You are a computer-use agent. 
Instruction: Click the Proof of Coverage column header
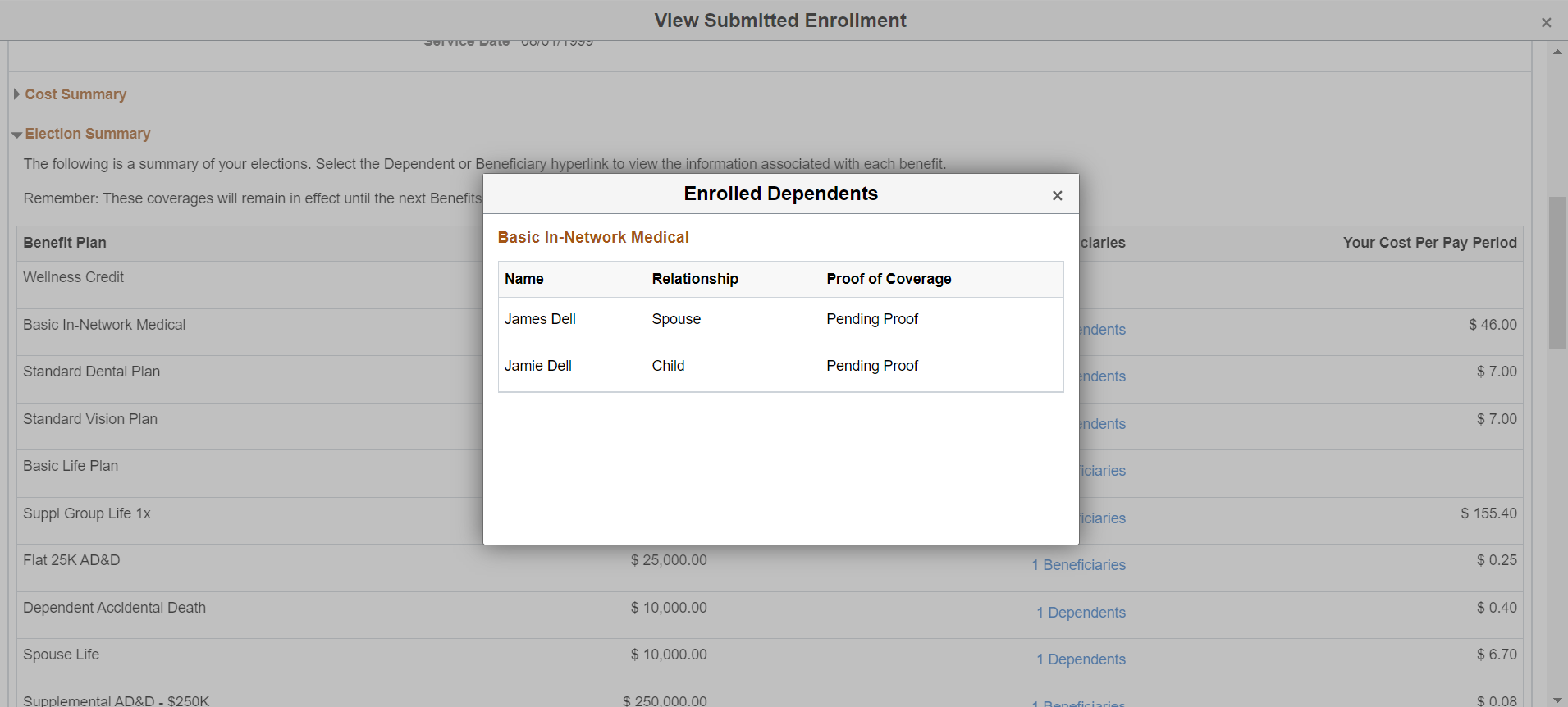888,279
